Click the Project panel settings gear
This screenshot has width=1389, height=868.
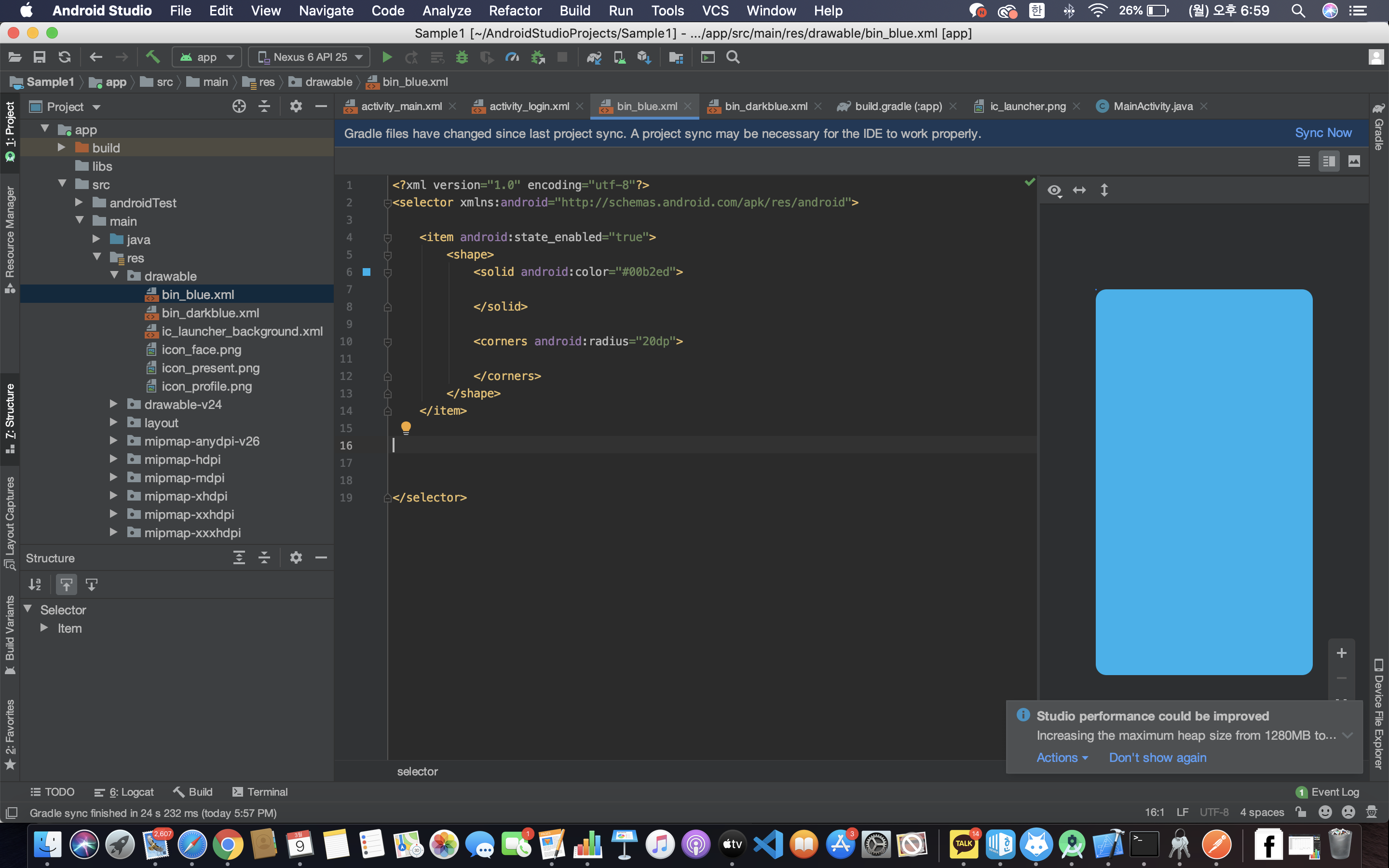pyautogui.click(x=296, y=106)
